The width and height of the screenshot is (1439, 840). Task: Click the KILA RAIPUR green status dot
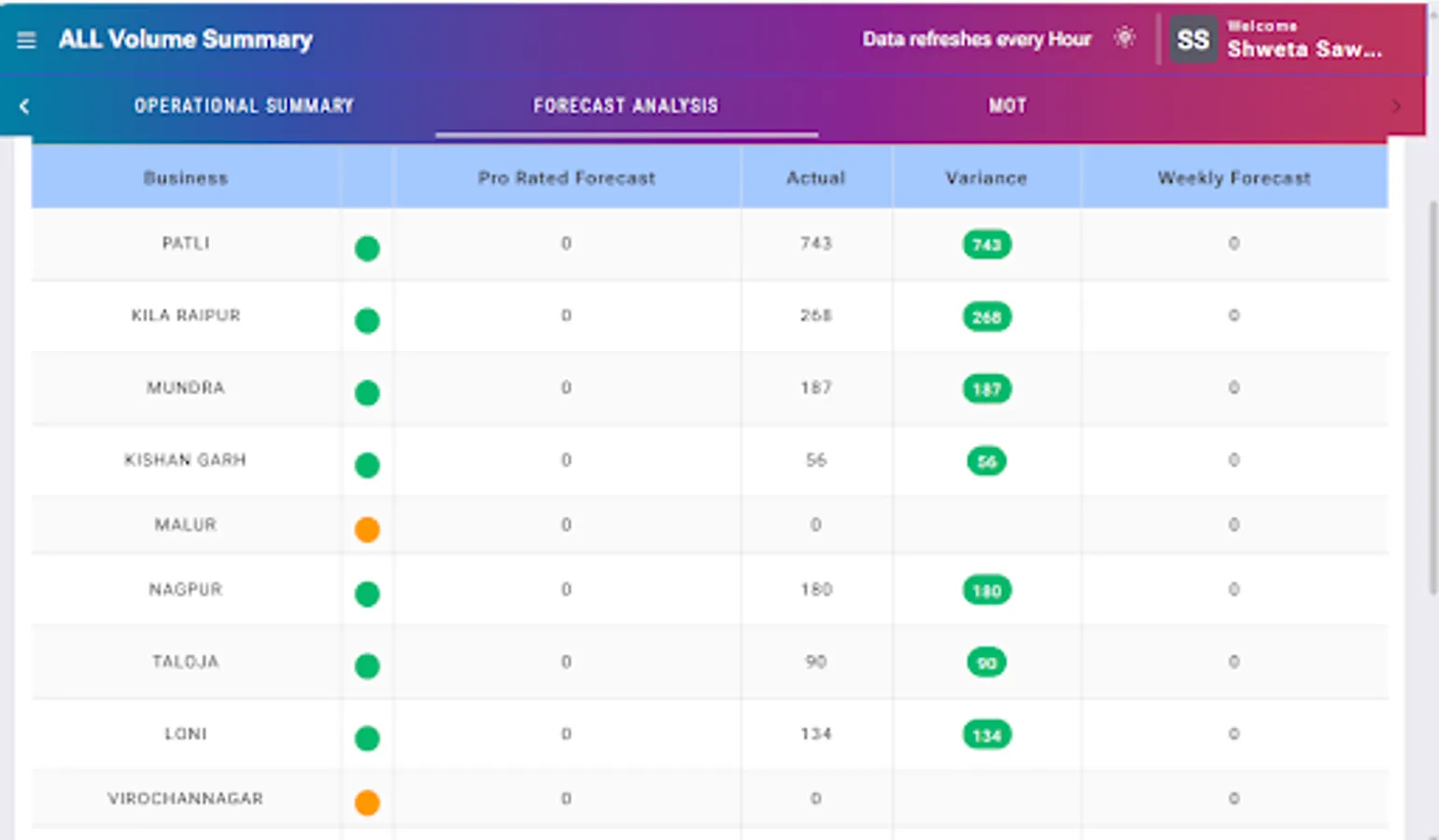(x=367, y=321)
